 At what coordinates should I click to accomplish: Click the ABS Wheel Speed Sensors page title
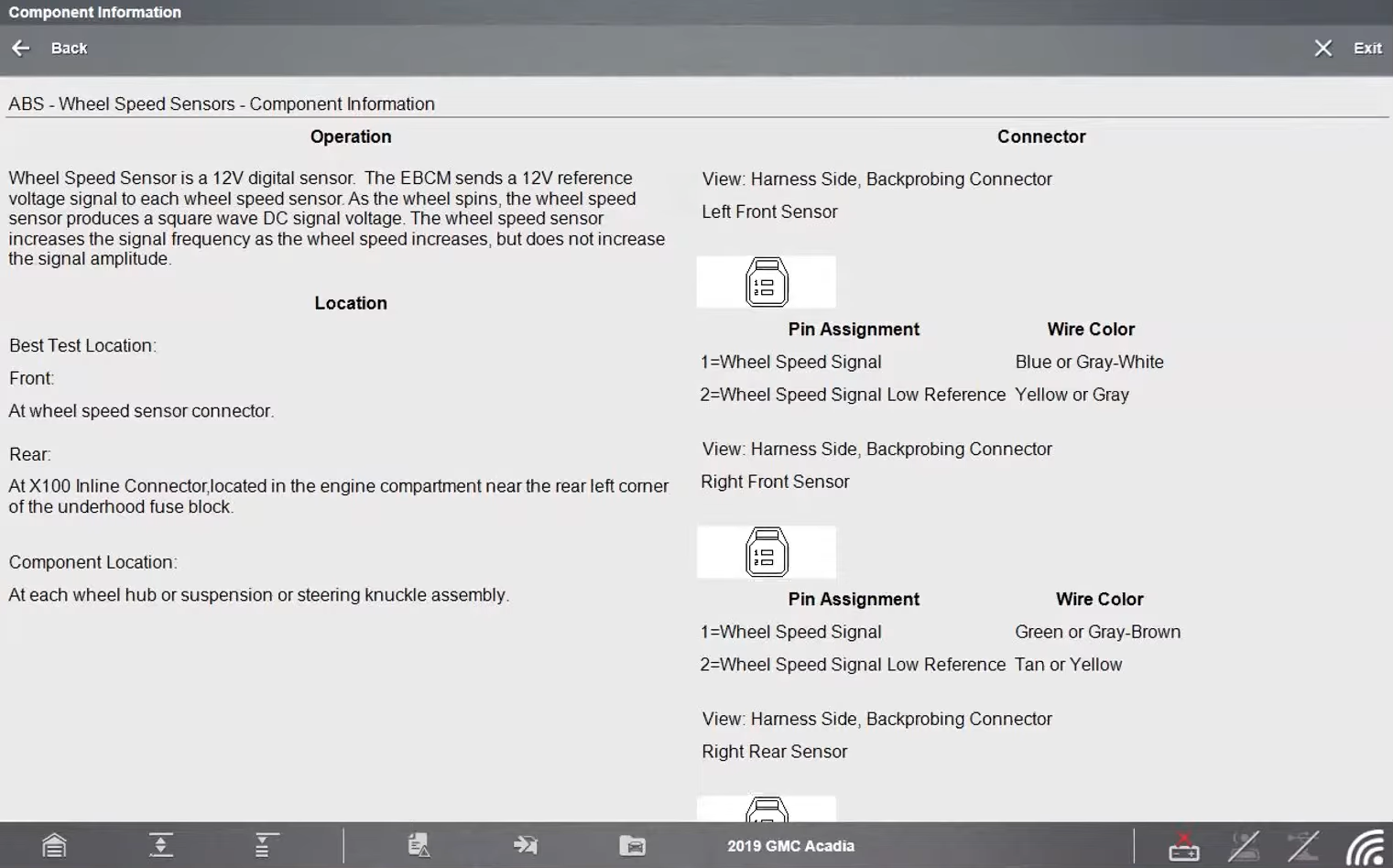tap(222, 103)
